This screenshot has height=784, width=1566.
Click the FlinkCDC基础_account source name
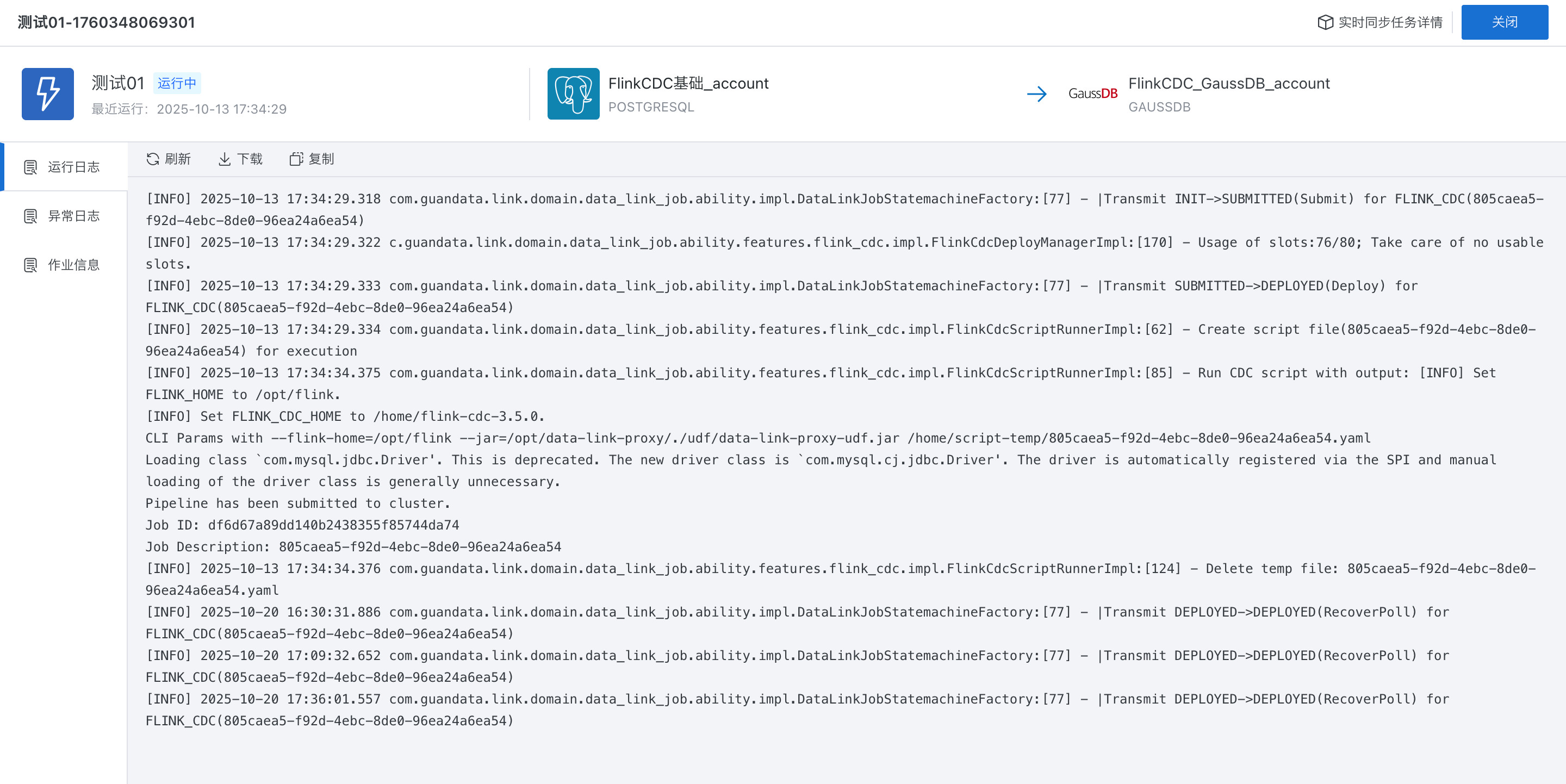coord(688,83)
